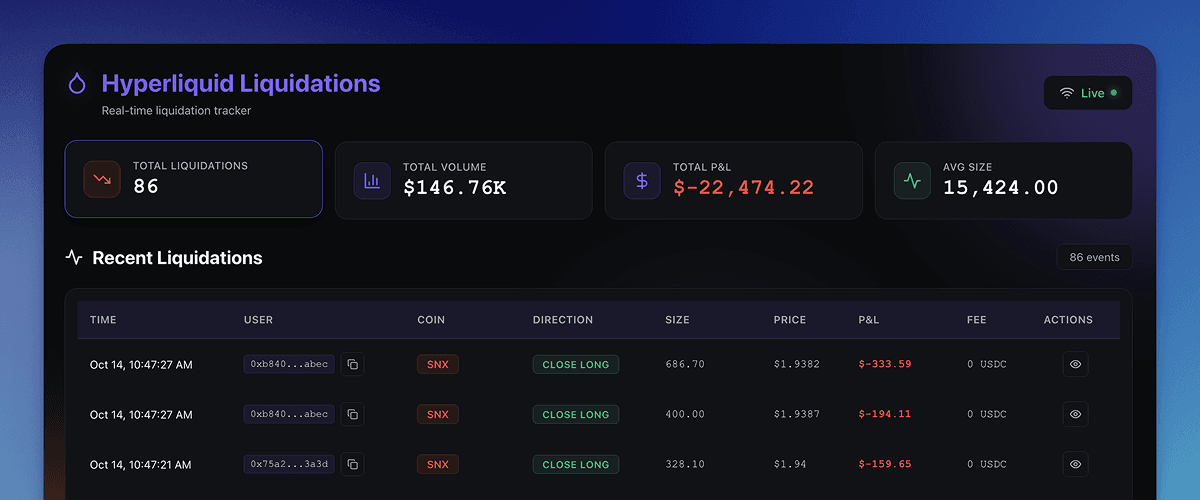Click the 86 events badge
The height and width of the screenshot is (500, 1200).
click(1094, 257)
